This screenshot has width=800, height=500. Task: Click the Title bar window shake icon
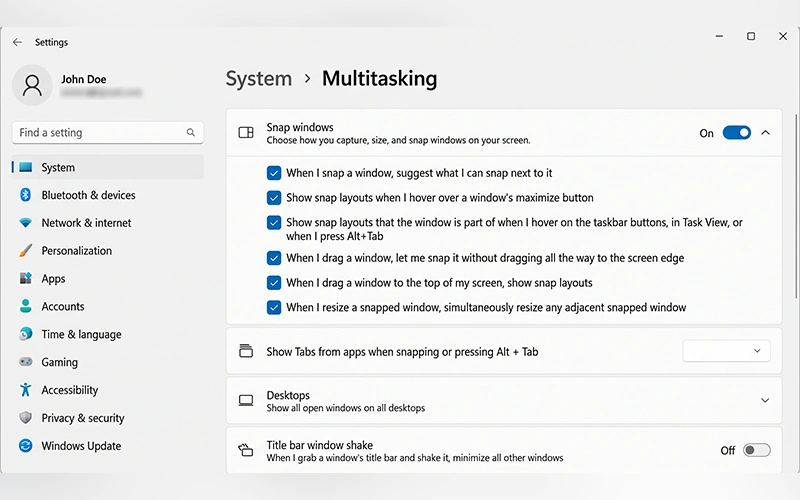pos(246,450)
